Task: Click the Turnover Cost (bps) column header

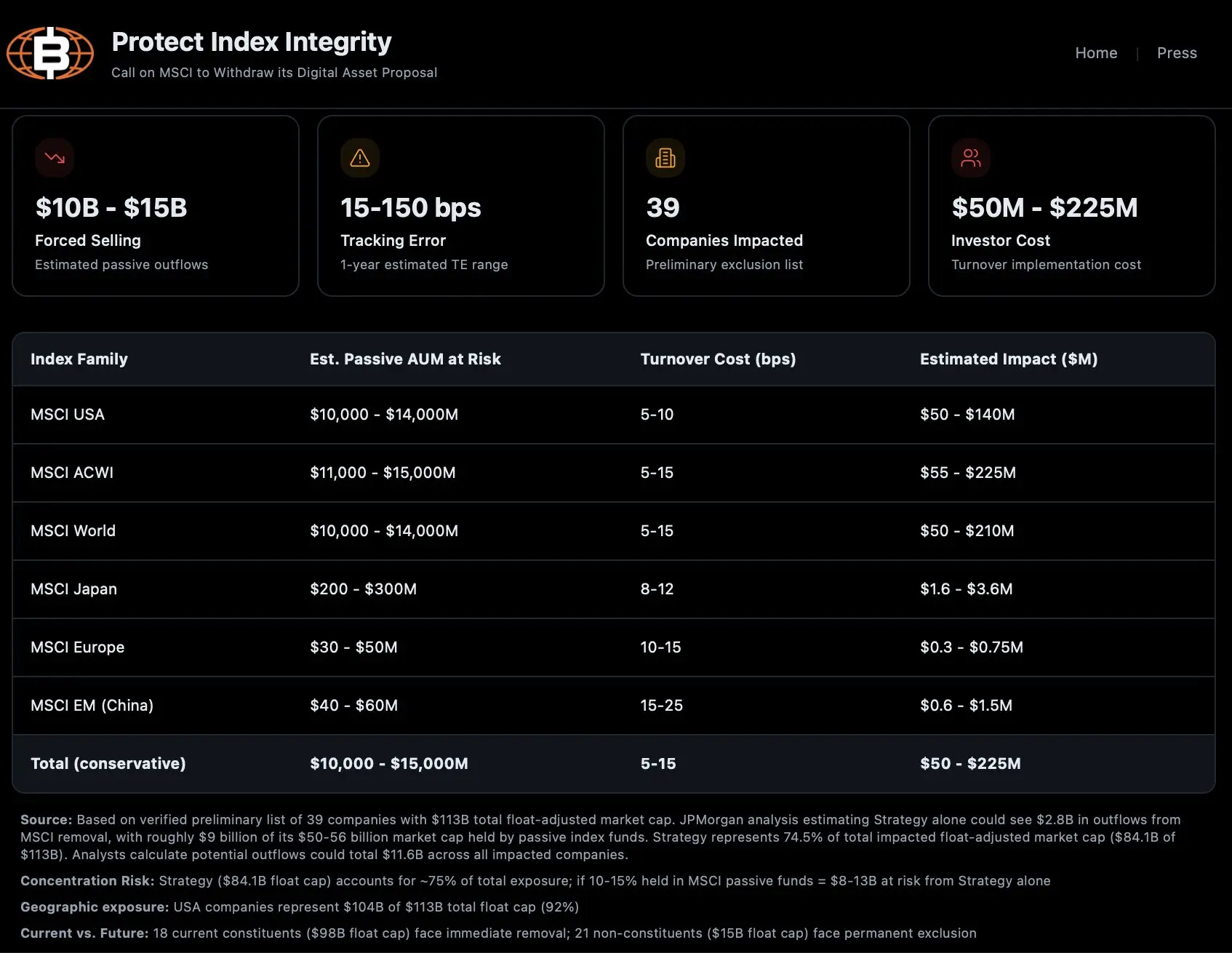Action: coord(718,359)
